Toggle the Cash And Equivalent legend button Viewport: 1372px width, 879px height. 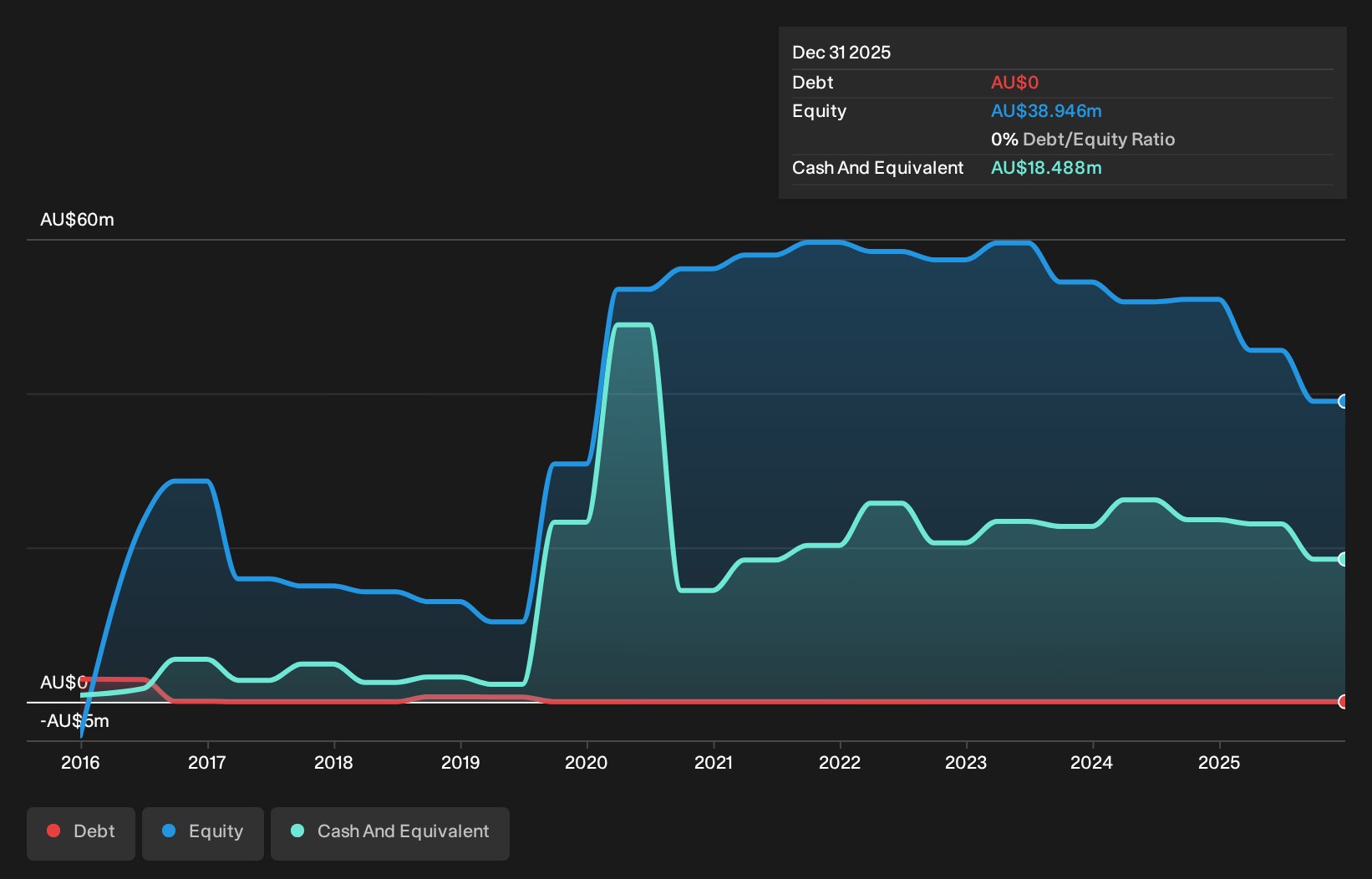(390, 833)
